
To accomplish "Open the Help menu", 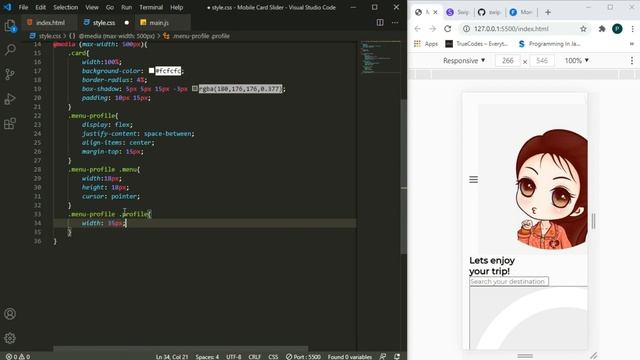I will 176,7.
